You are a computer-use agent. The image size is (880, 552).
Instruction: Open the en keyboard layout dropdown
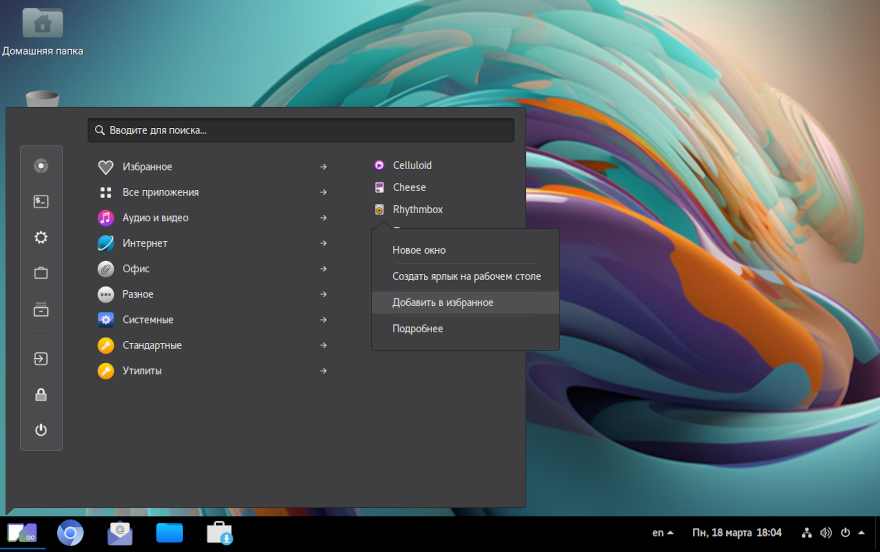tap(662, 533)
